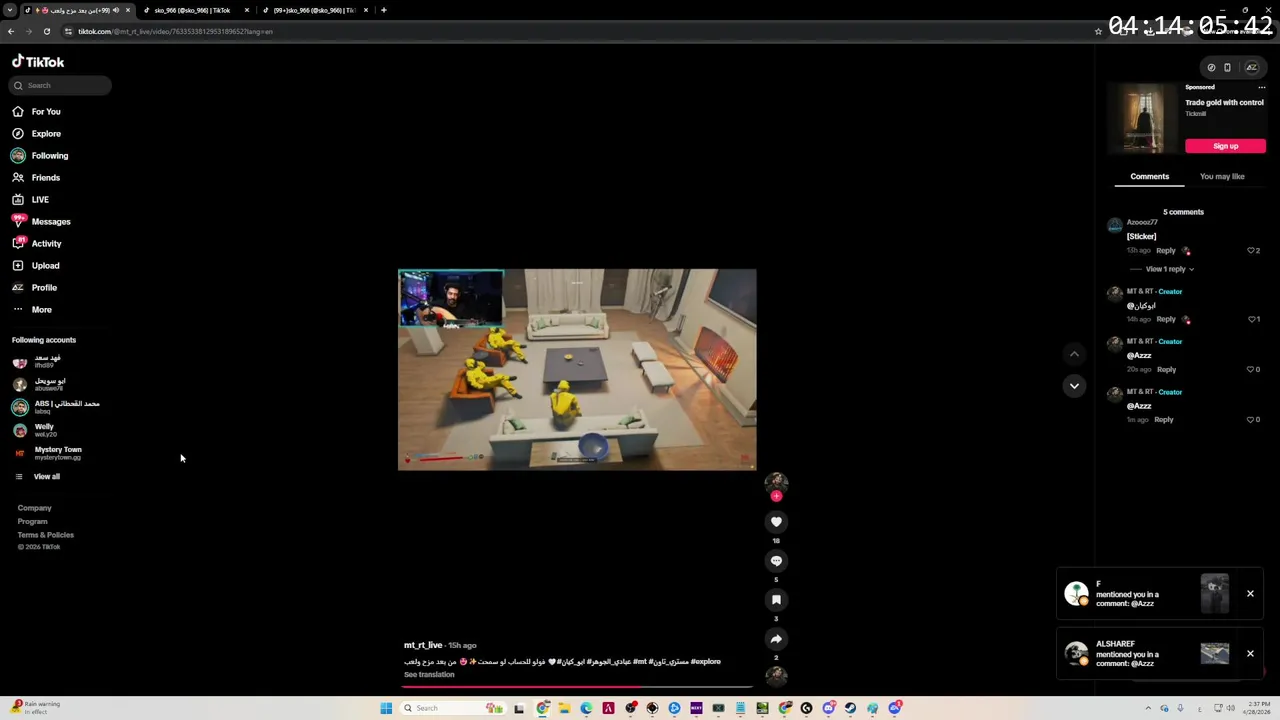Like the MT & RT comment posted 20s ago

click(1250, 370)
